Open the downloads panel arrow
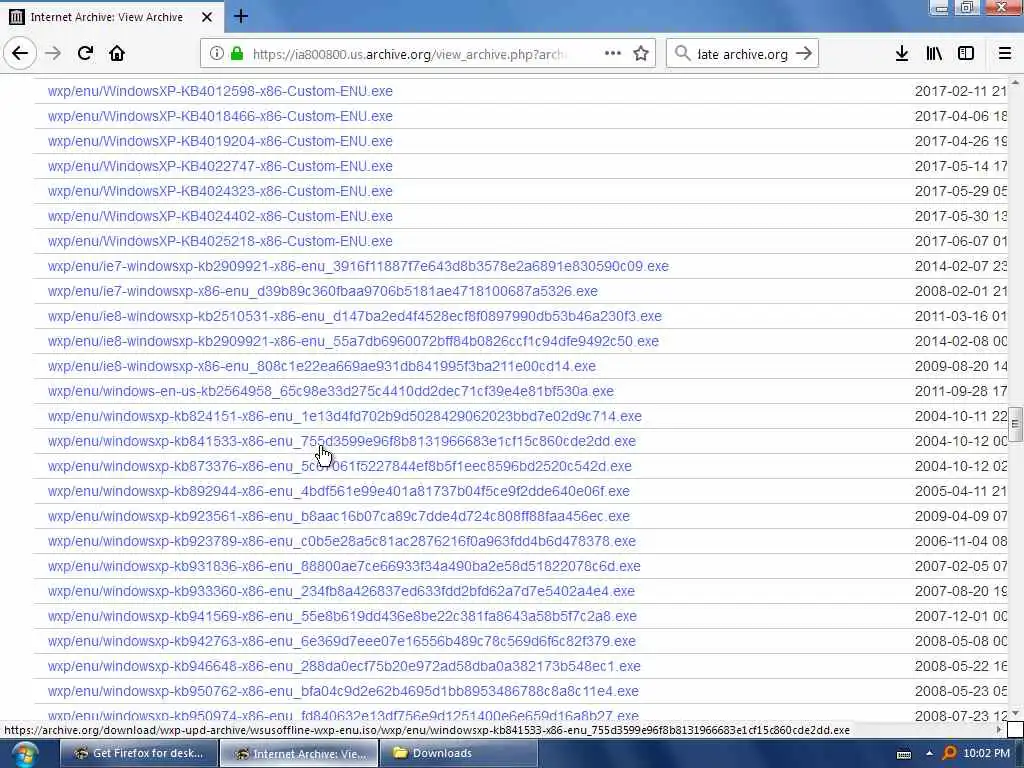The image size is (1024, 768). tap(902, 54)
